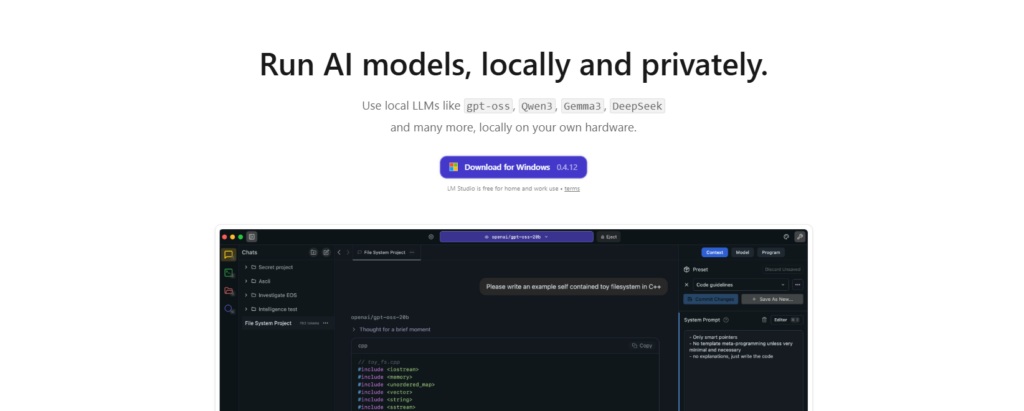Select the green Developer terminal sidebar icon
This screenshot has height=411, width=1024.
229,273
